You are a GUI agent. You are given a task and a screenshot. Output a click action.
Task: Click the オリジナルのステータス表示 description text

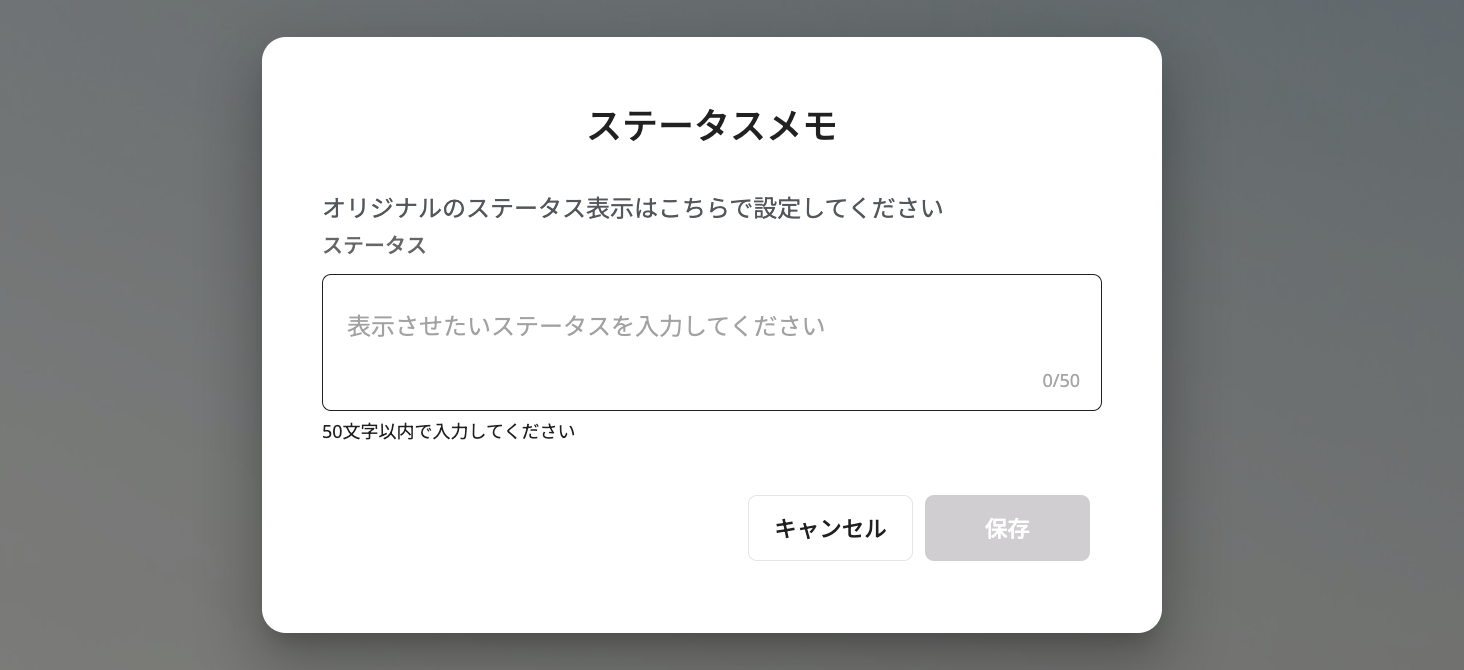633,208
